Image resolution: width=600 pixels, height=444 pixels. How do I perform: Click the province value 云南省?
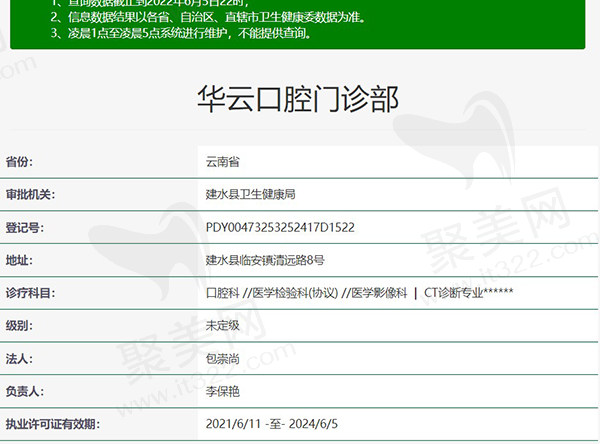[223, 162]
